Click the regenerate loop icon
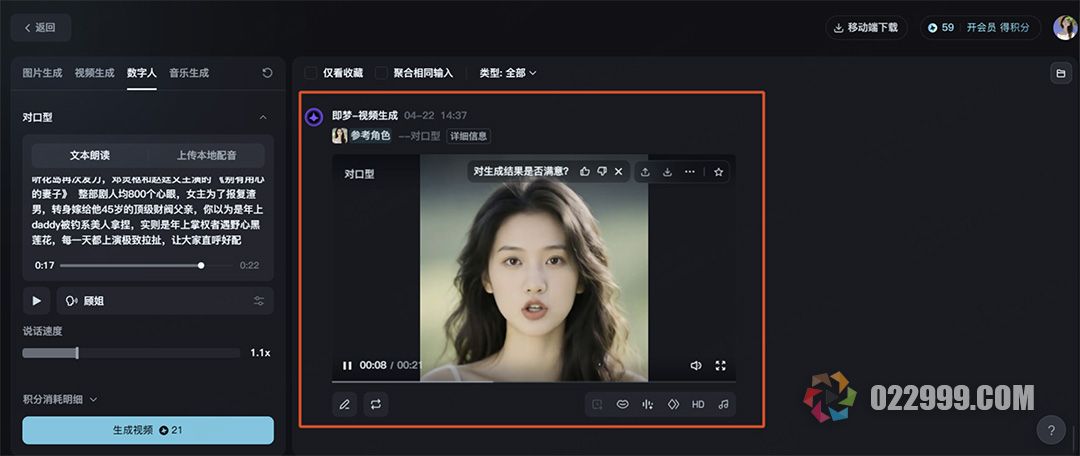 375,404
